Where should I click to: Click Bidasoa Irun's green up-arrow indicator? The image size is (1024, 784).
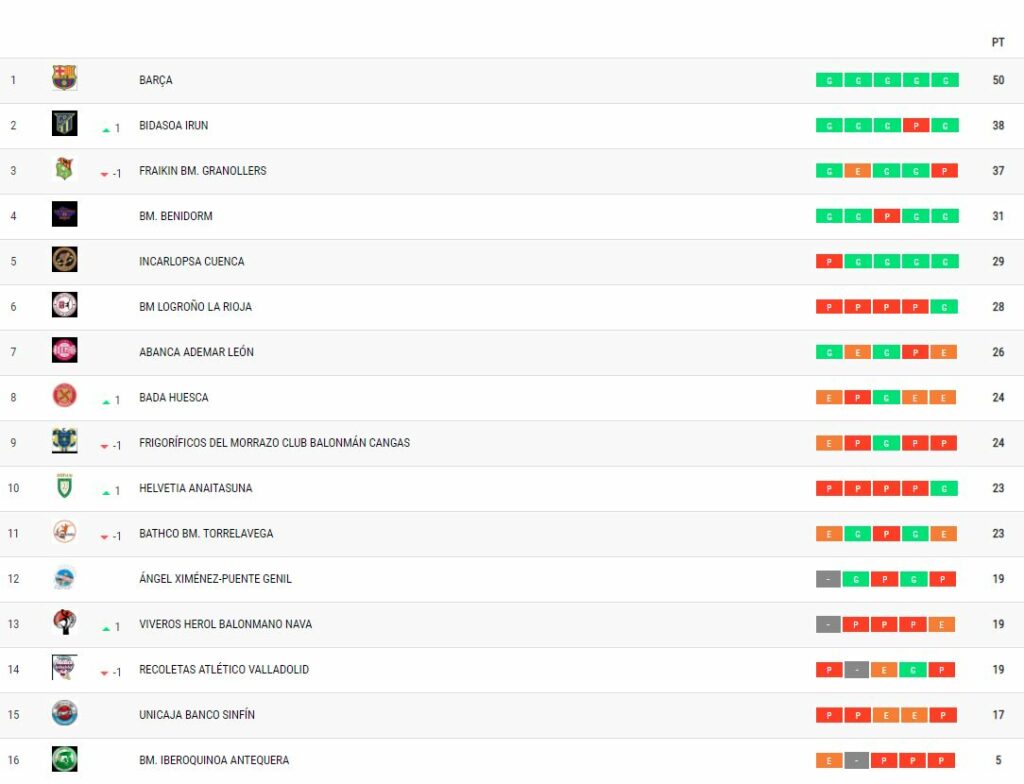tap(106, 130)
